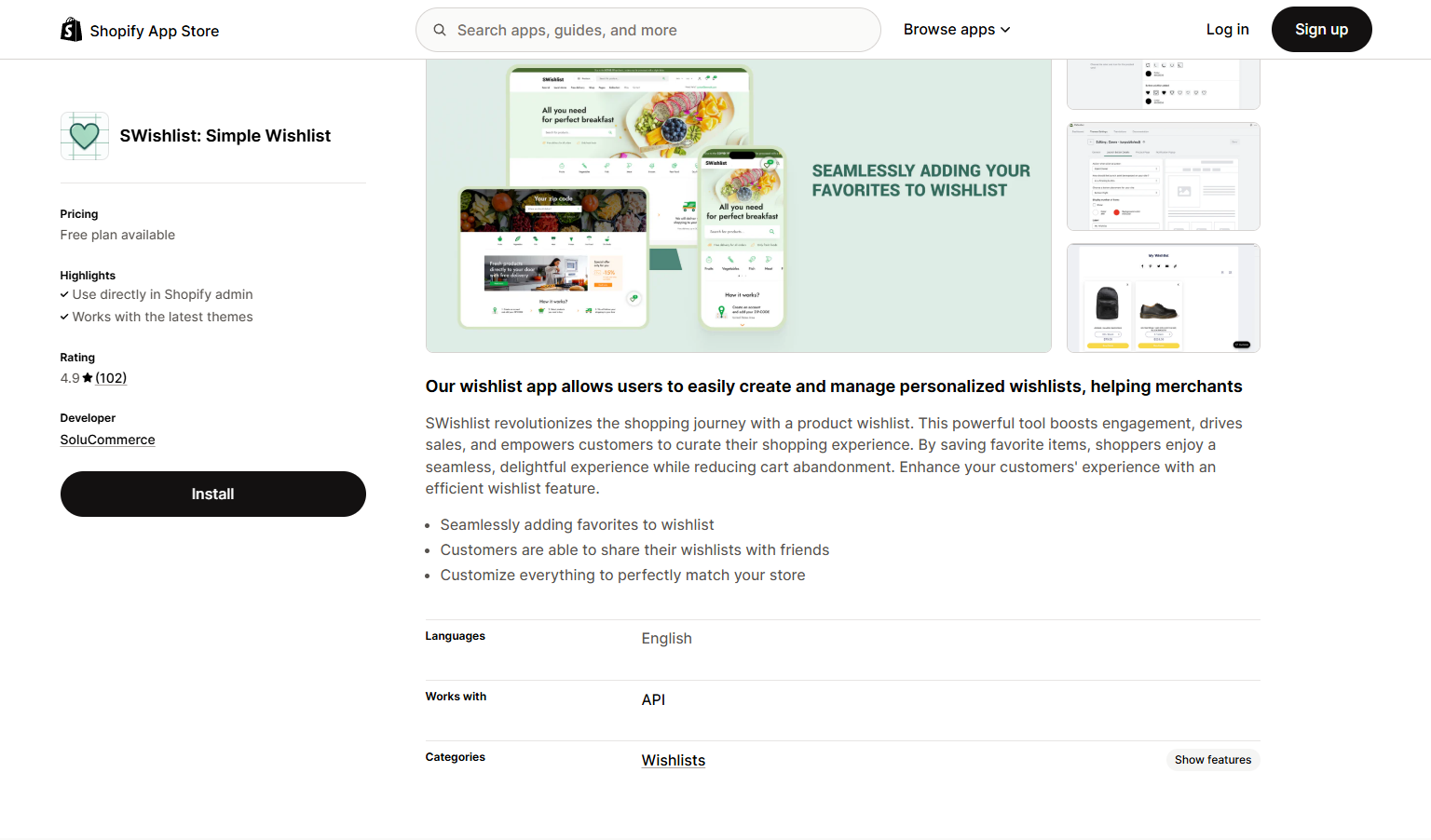Install the SWishlist app
This screenshot has width=1431, height=840.
pyautogui.click(x=212, y=494)
